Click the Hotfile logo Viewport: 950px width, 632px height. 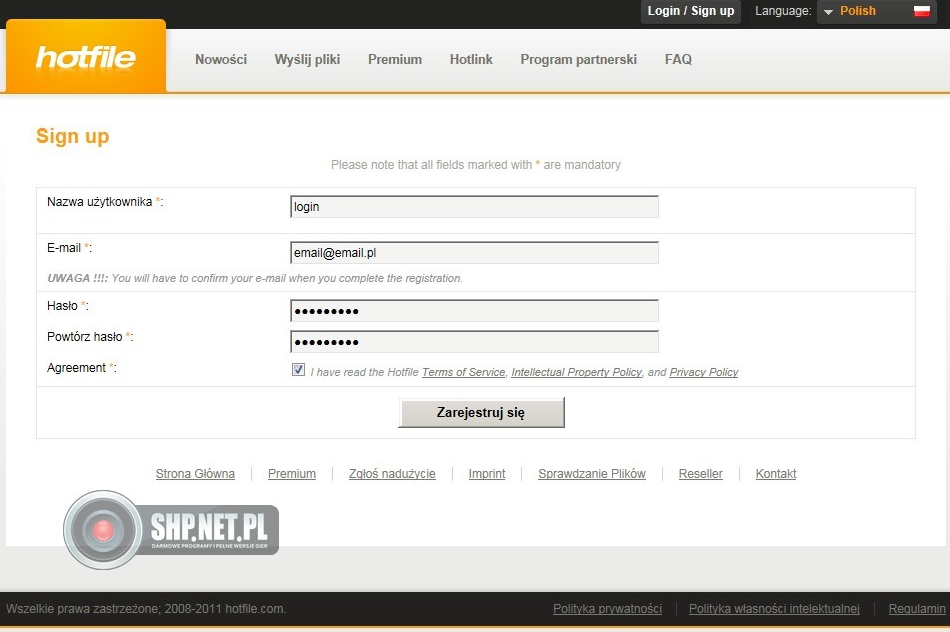click(x=86, y=58)
